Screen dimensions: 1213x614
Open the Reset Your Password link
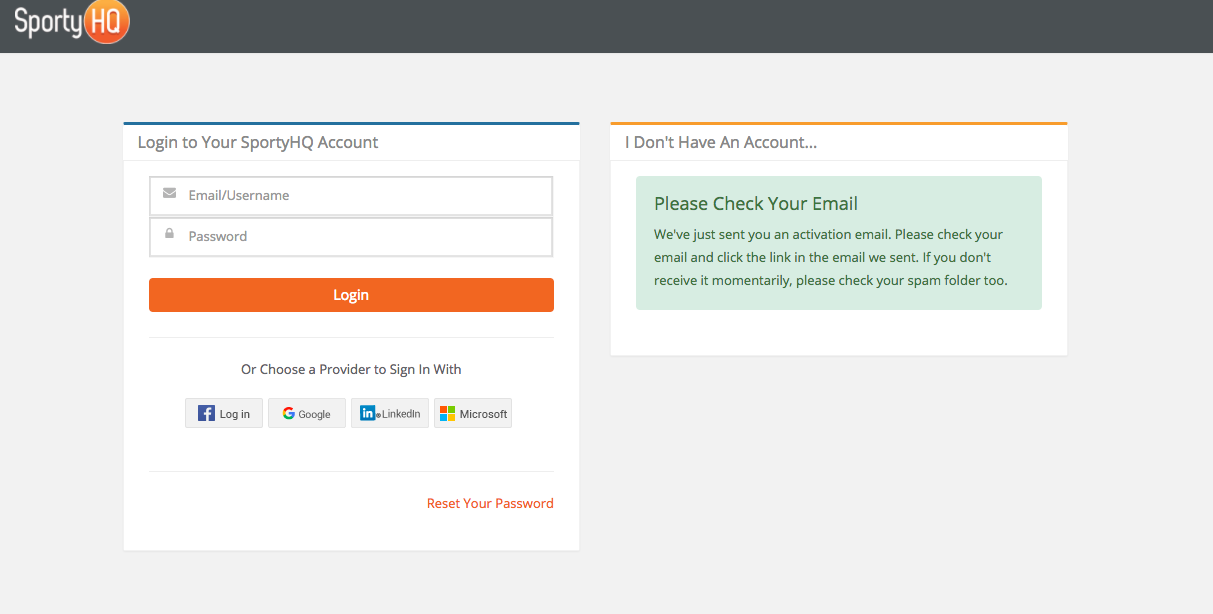point(490,503)
